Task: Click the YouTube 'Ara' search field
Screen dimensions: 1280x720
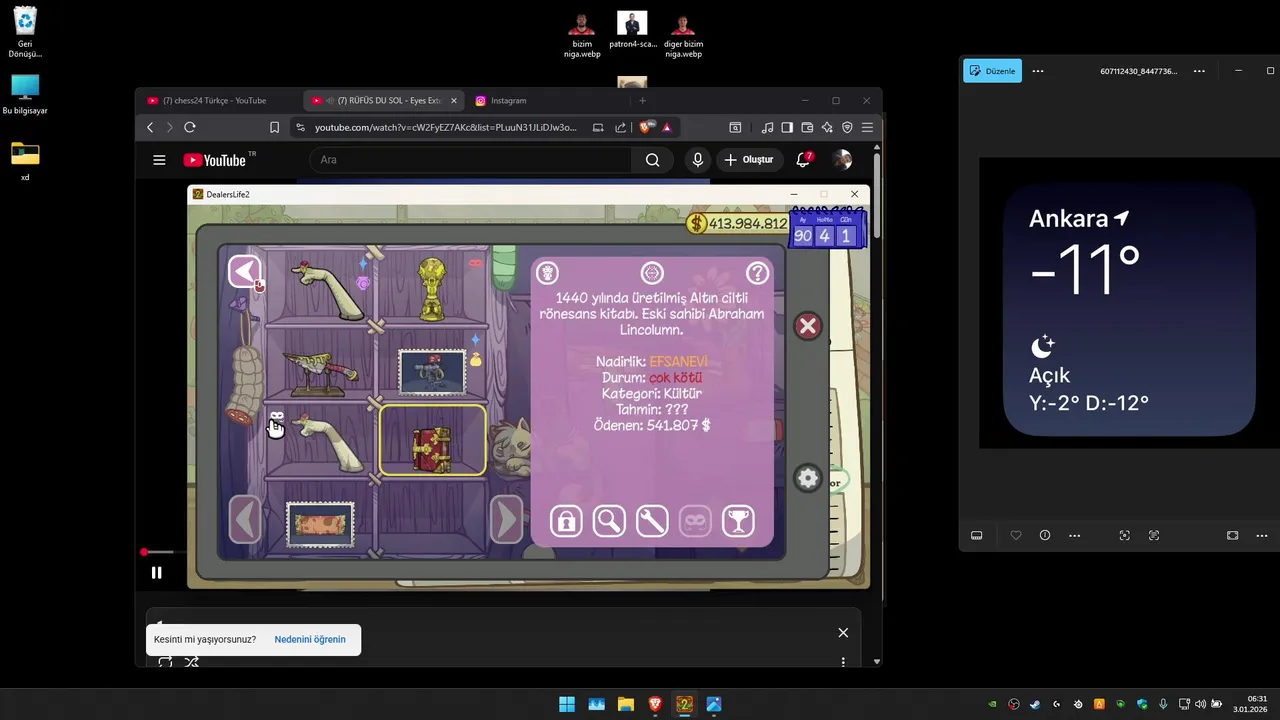Action: pos(470,160)
